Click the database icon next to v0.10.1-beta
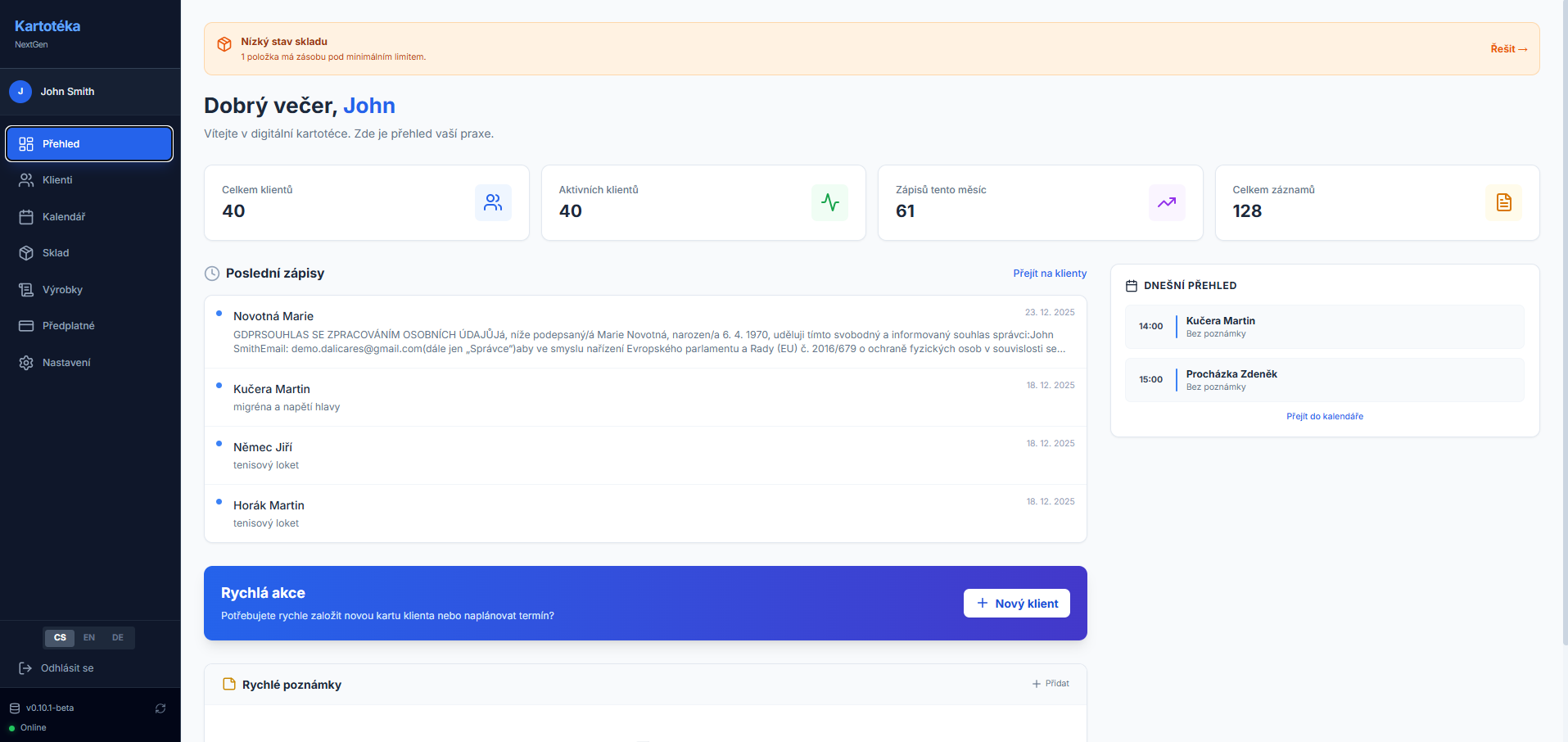This screenshot has width=1568, height=742. coord(15,708)
